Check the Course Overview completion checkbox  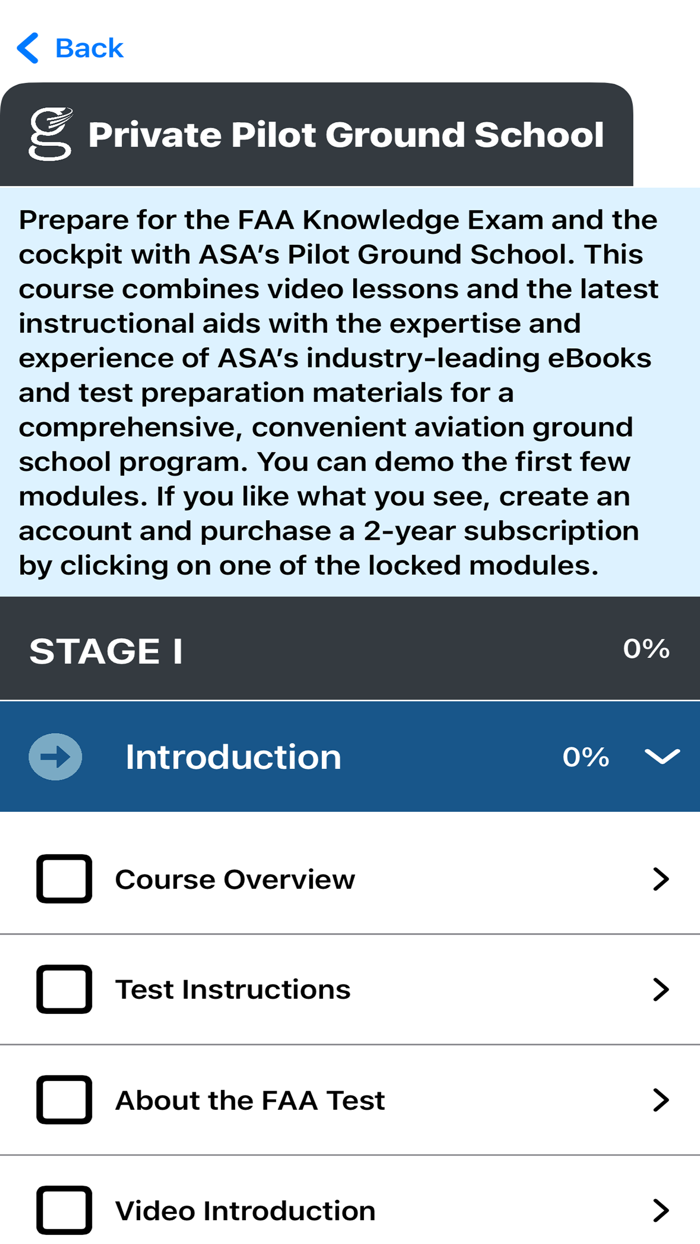[64, 879]
